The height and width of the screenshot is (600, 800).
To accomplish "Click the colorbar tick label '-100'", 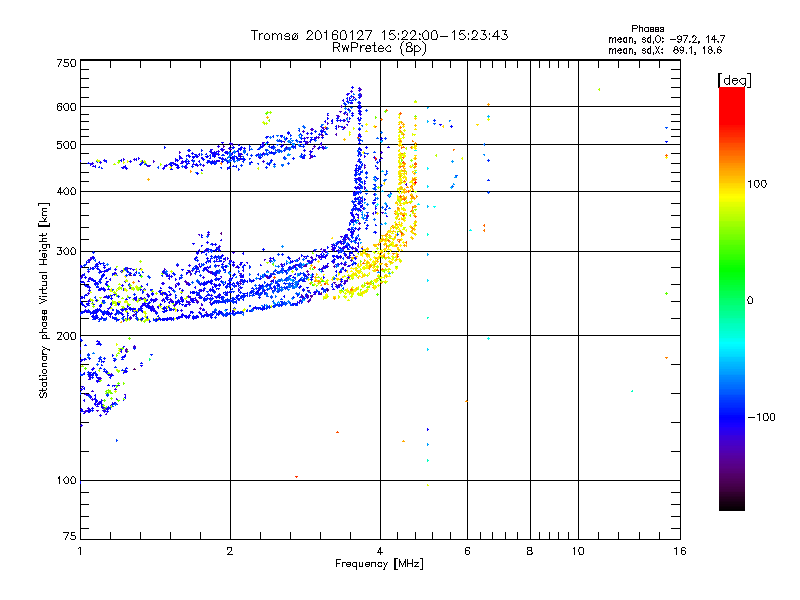I will pyautogui.click(x=761, y=417).
